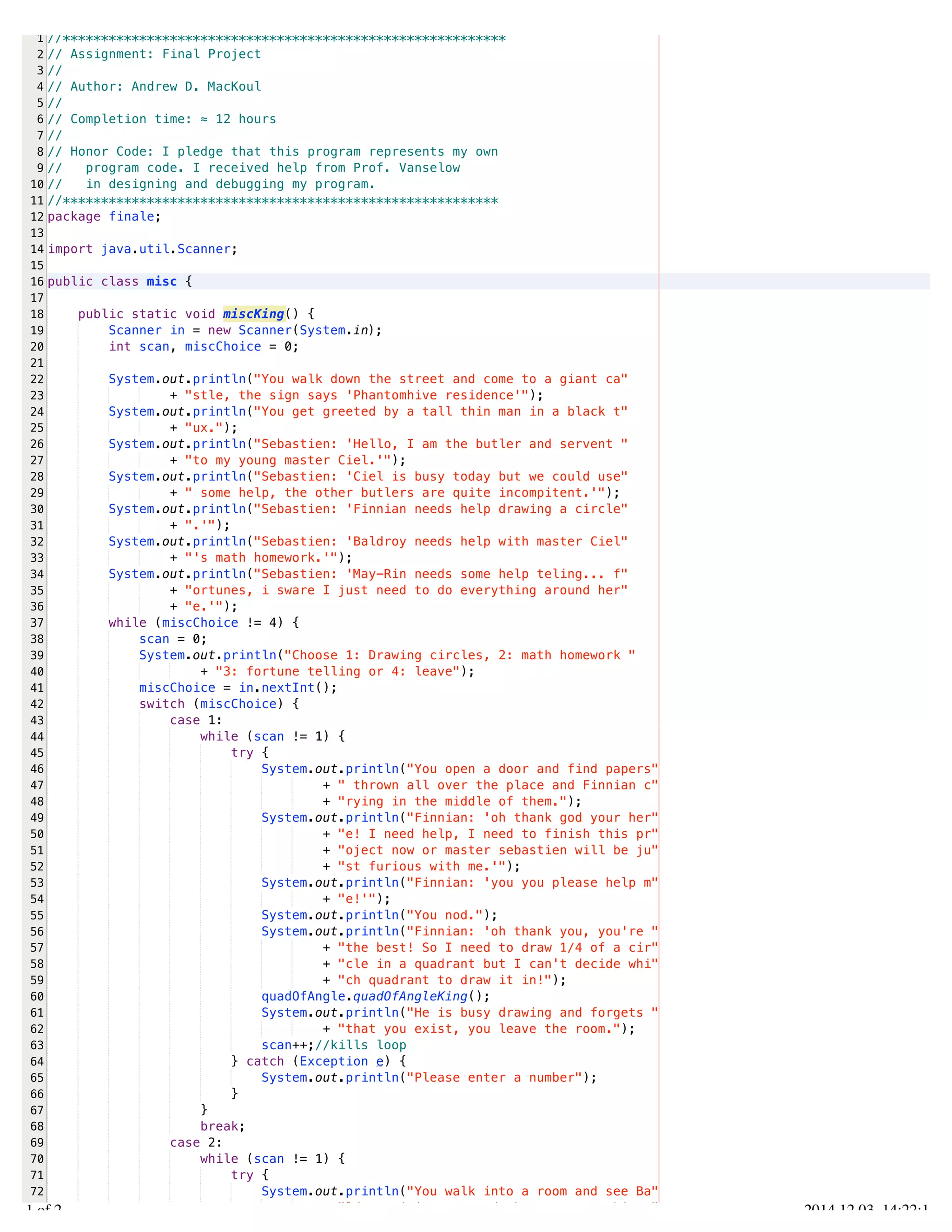Click the 'Baldroy needs help with master Ciel' string
952x1232 pixels.
click(441, 542)
